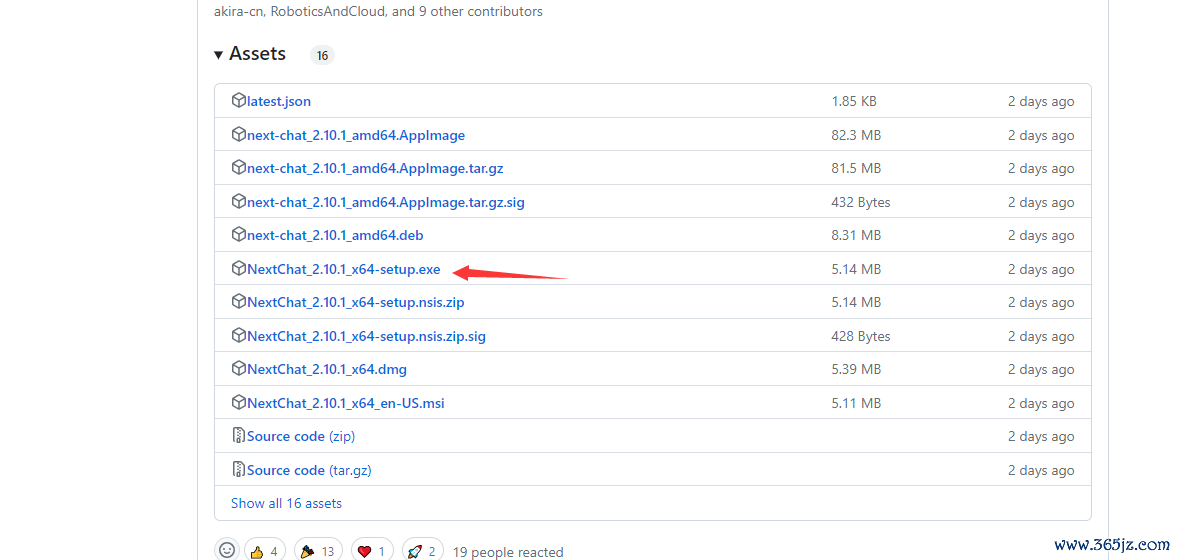This screenshot has width=1177, height=560.
Task: Click zip file icon beside Source code (zip)
Action: pos(239,435)
